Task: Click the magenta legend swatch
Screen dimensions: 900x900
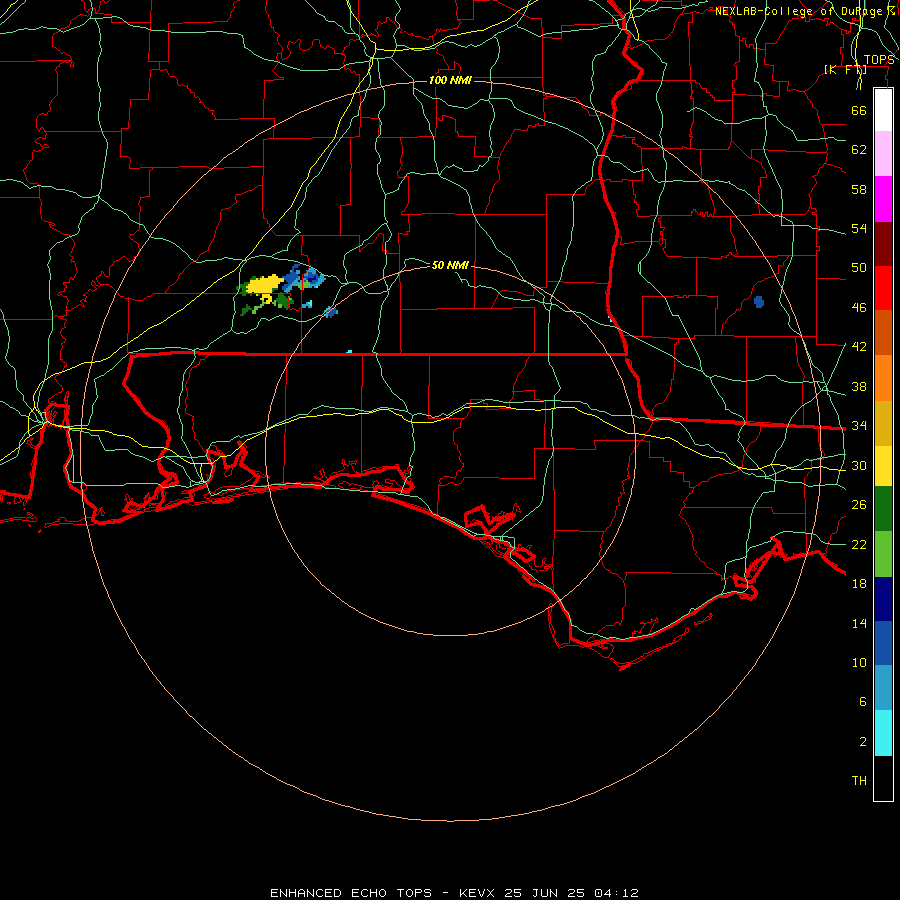Action: tap(883, 199)
